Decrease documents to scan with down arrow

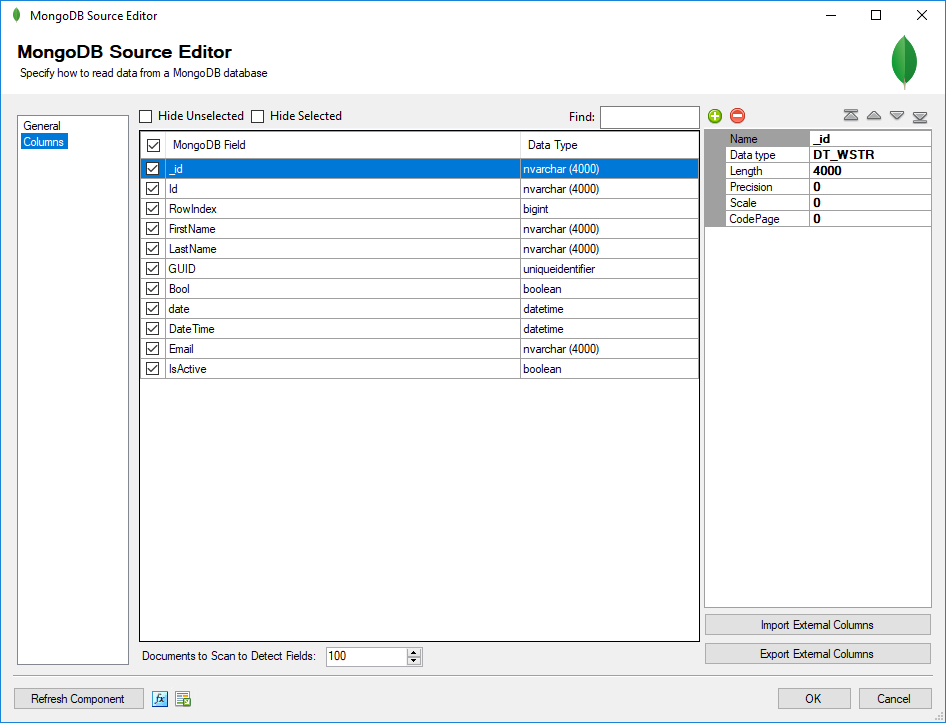[x=414, y=661]
